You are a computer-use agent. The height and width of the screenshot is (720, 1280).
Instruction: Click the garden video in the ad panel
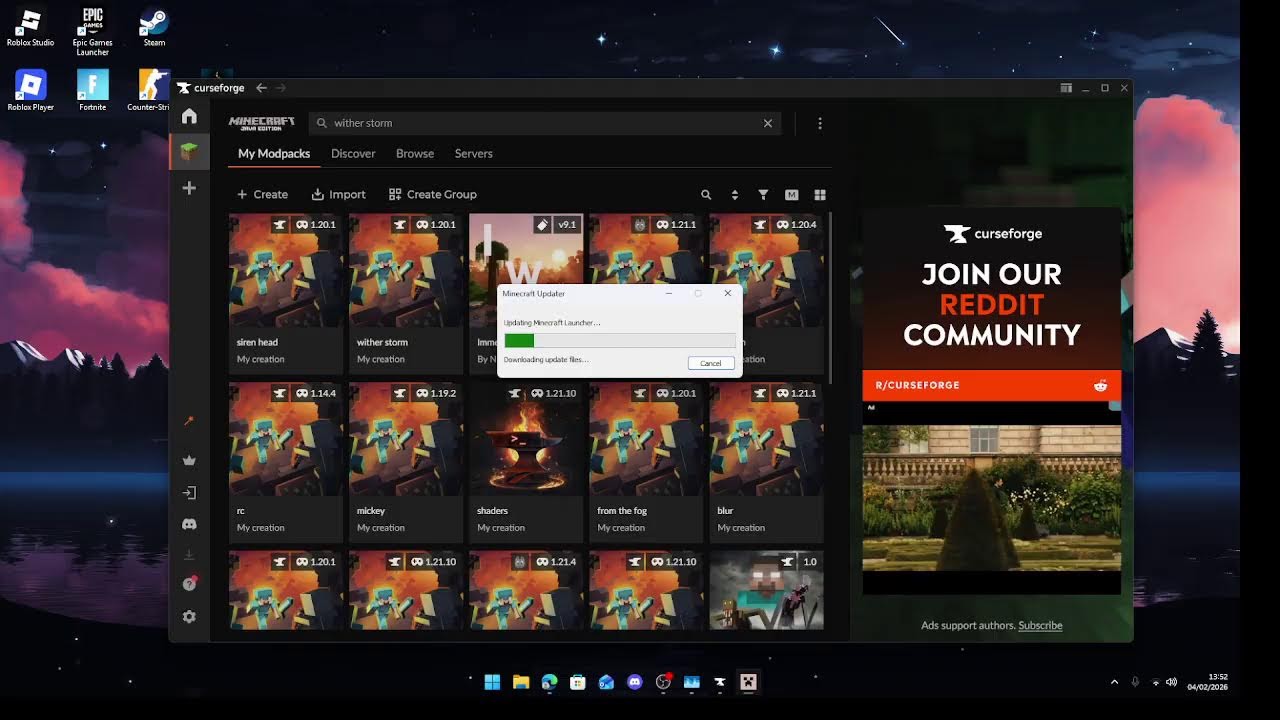tap(991, 497)
